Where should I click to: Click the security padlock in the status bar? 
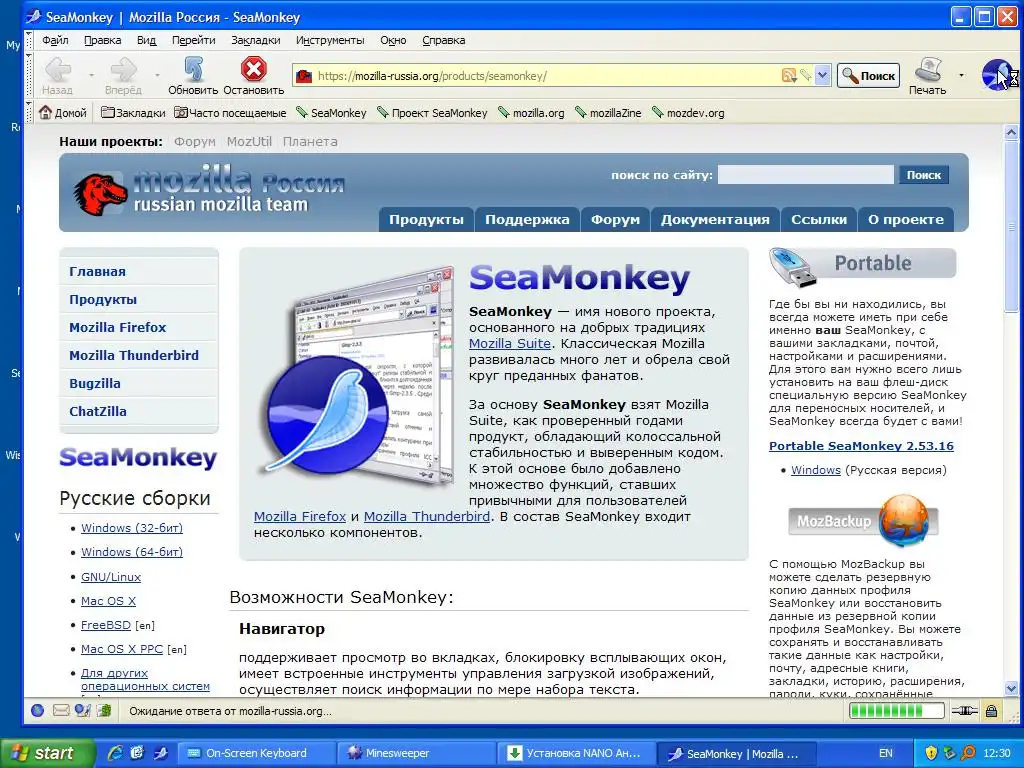(x=991, y=711)
